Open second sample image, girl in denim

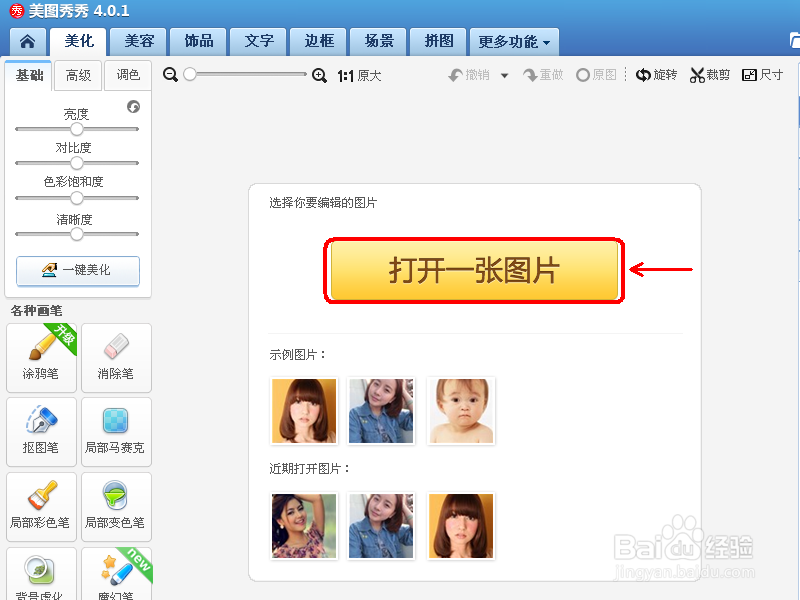(381, 411)
